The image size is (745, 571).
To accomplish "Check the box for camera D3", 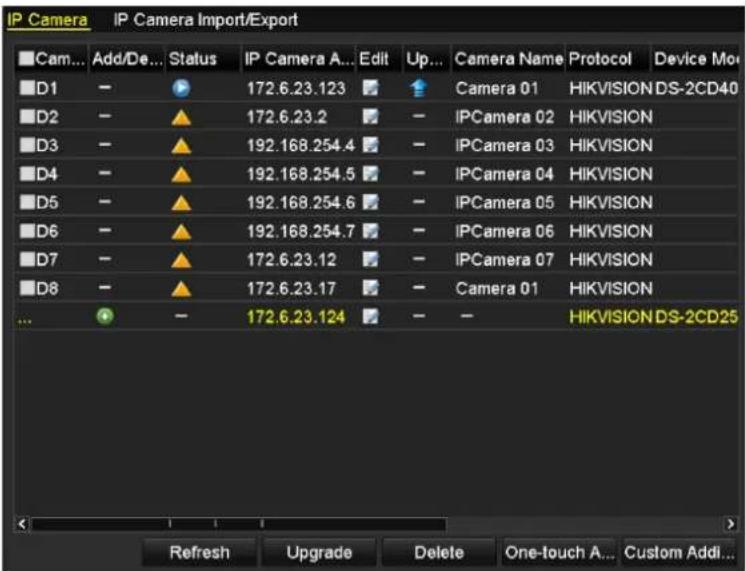I will point(27,144).
